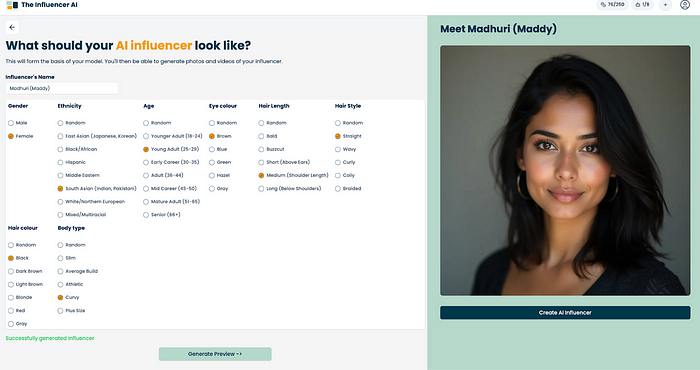Viewport: 700px width, 370px height.
Task: Select Medium (Shoulder Length) hair
Action: pos(294,175)
